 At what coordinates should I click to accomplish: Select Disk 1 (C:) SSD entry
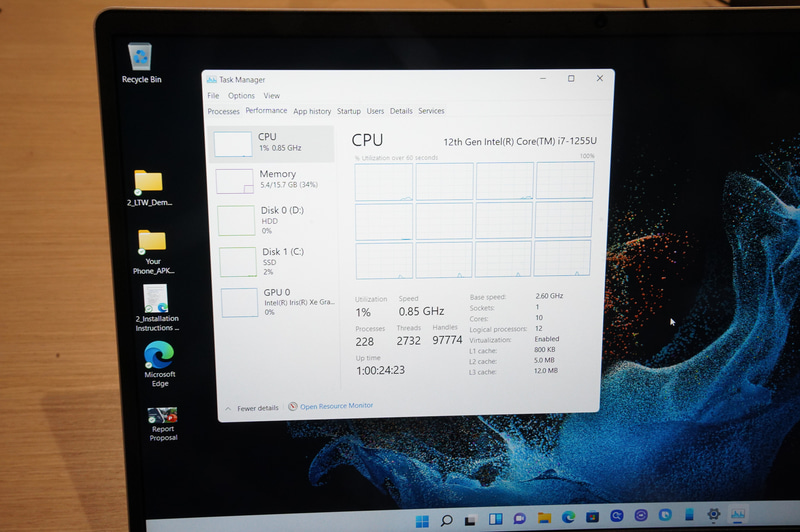277,262
